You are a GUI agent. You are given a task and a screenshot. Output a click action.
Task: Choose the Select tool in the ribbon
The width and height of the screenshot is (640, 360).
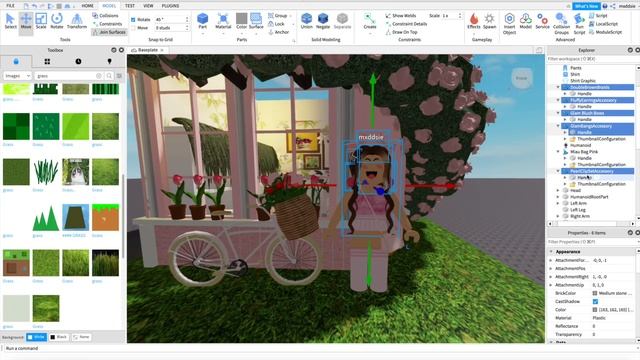(x=10, y=21)
